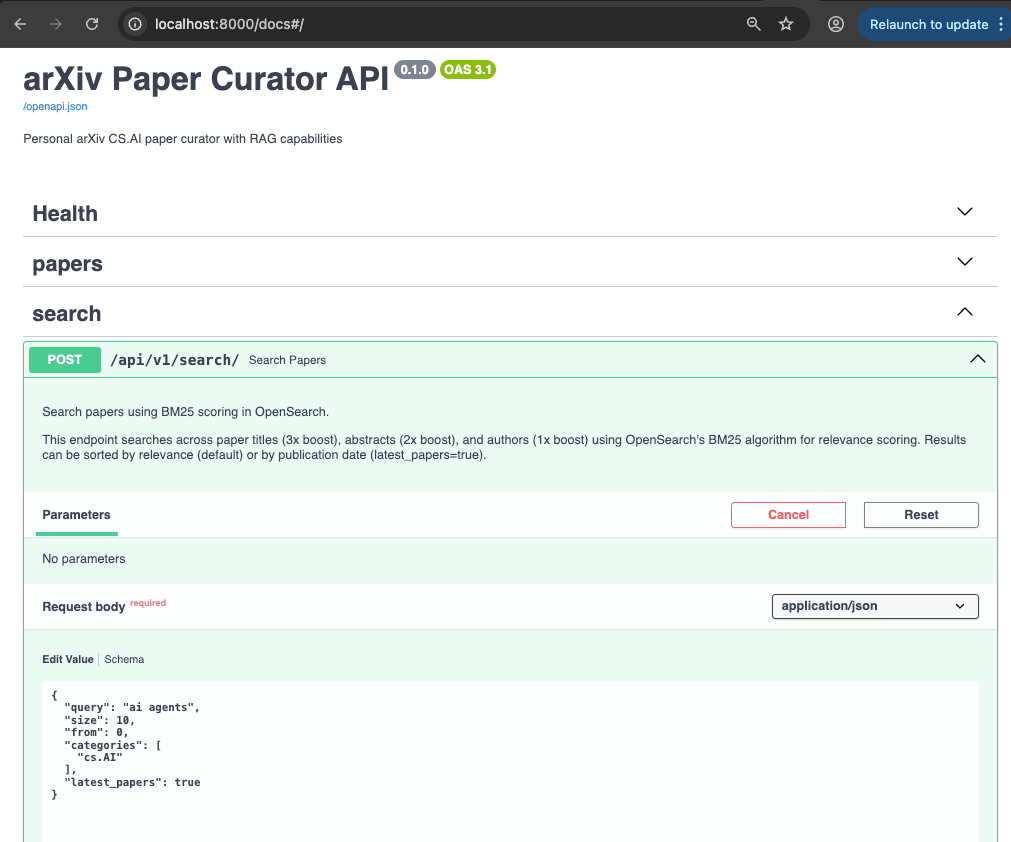Image resolution: width=1011 pixels, height=842 pixels.
Task: Open the application/json content type dropdown
Action: coord(875,606)
